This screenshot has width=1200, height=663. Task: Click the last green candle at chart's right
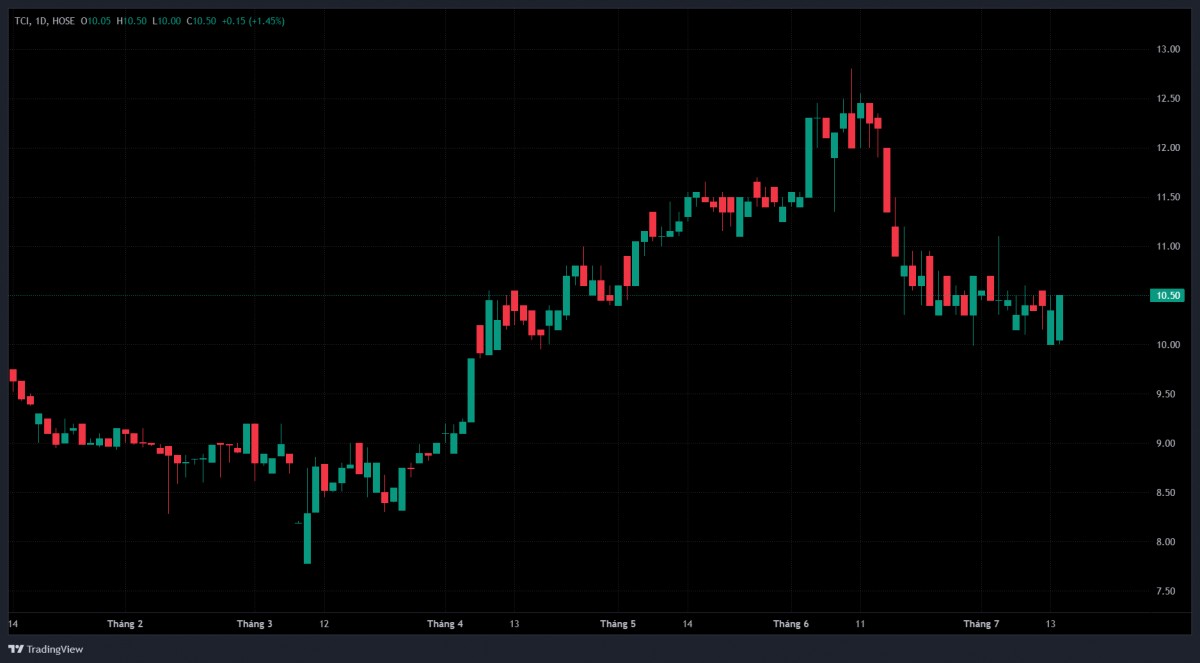[1059, 318]
